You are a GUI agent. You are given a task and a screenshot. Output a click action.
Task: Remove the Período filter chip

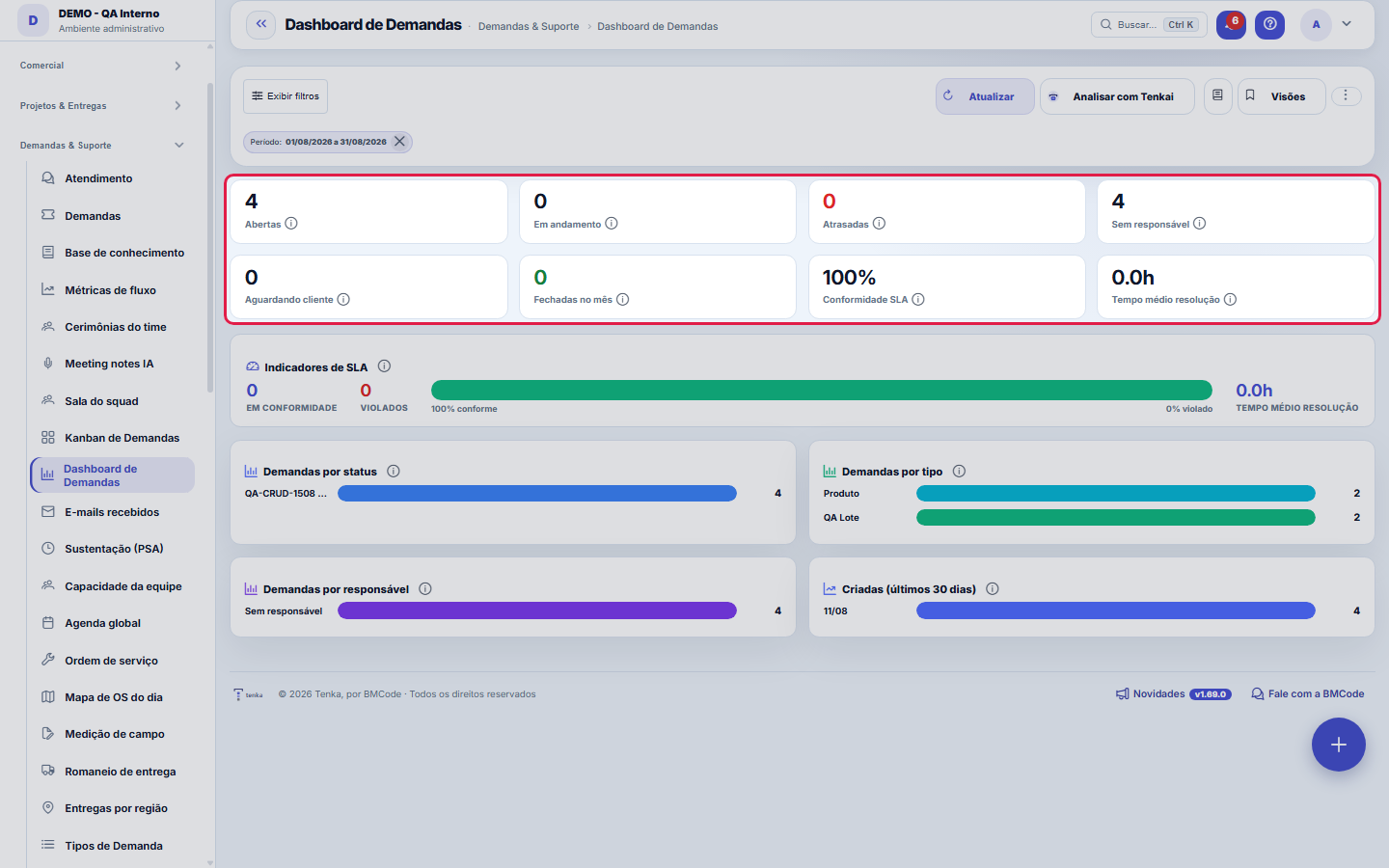point(399,142)
